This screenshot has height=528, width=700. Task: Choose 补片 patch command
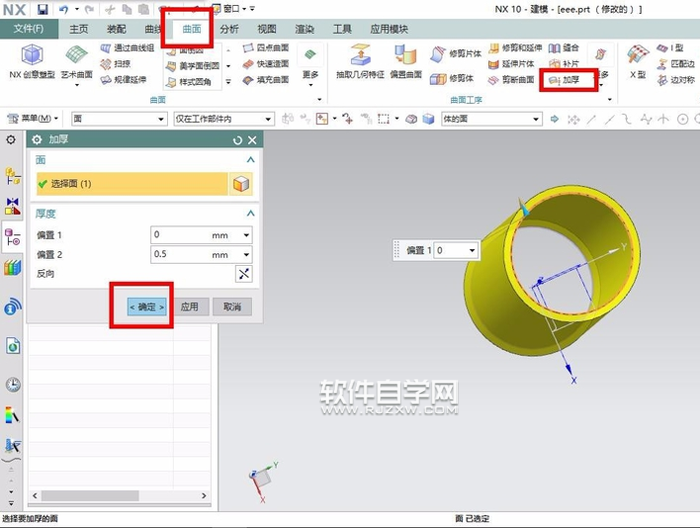click(564, 64)
